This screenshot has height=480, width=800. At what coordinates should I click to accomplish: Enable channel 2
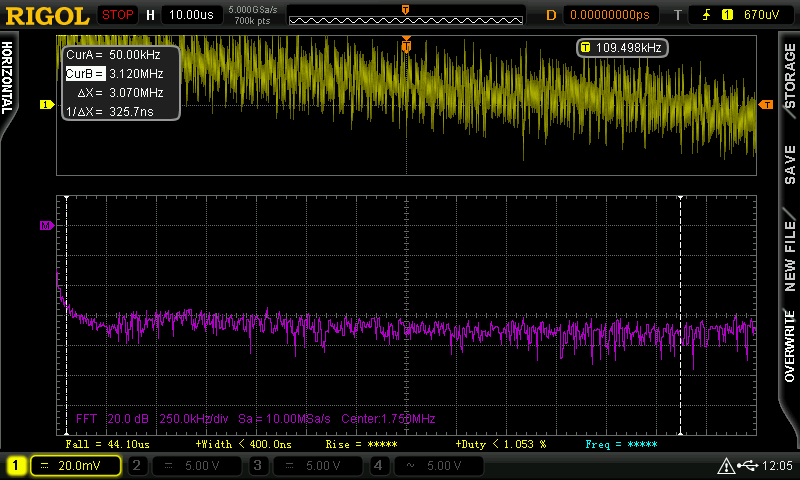click(136, 465)
